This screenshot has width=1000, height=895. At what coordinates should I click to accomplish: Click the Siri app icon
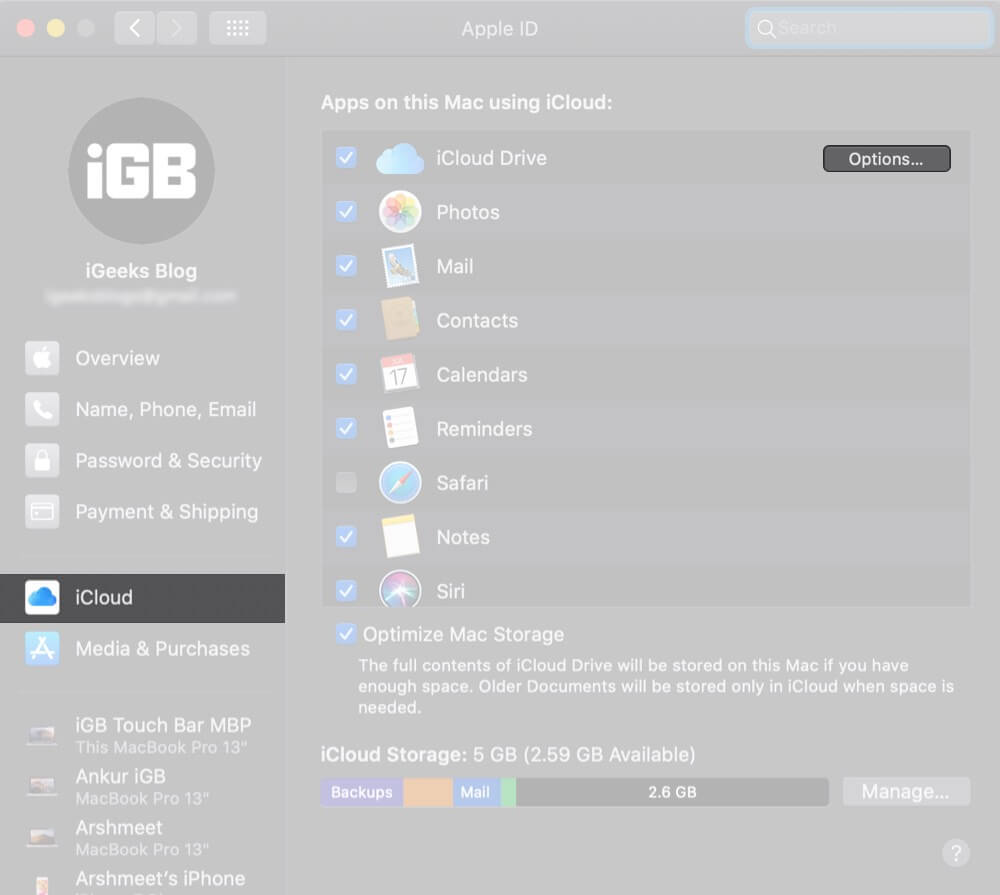(x=400, y=588)
